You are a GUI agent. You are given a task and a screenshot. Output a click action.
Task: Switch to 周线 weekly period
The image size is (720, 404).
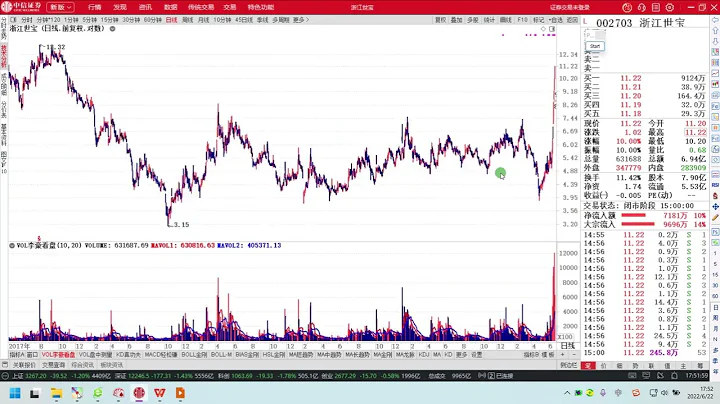click(x=187, y=20)
